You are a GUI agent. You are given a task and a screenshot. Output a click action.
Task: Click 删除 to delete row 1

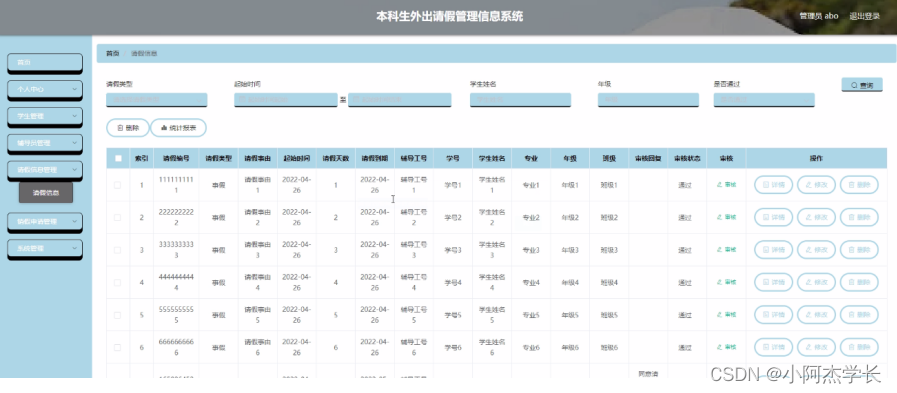pos(859,185)
